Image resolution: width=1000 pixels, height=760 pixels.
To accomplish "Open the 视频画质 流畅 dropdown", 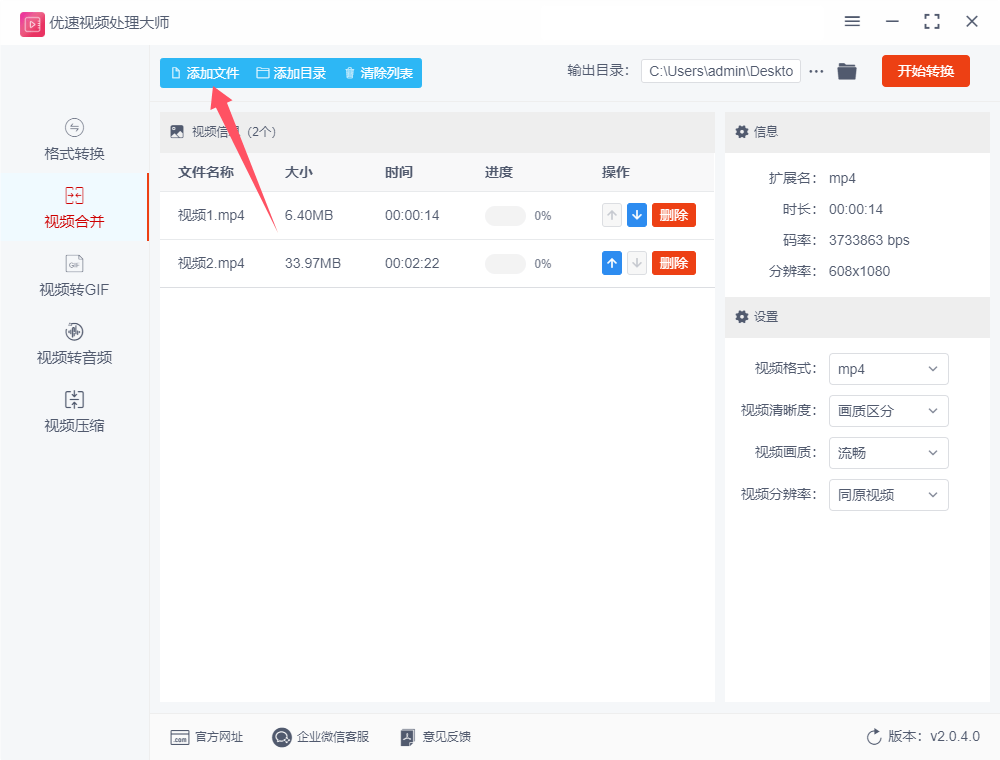I will [x=888, y=453].
